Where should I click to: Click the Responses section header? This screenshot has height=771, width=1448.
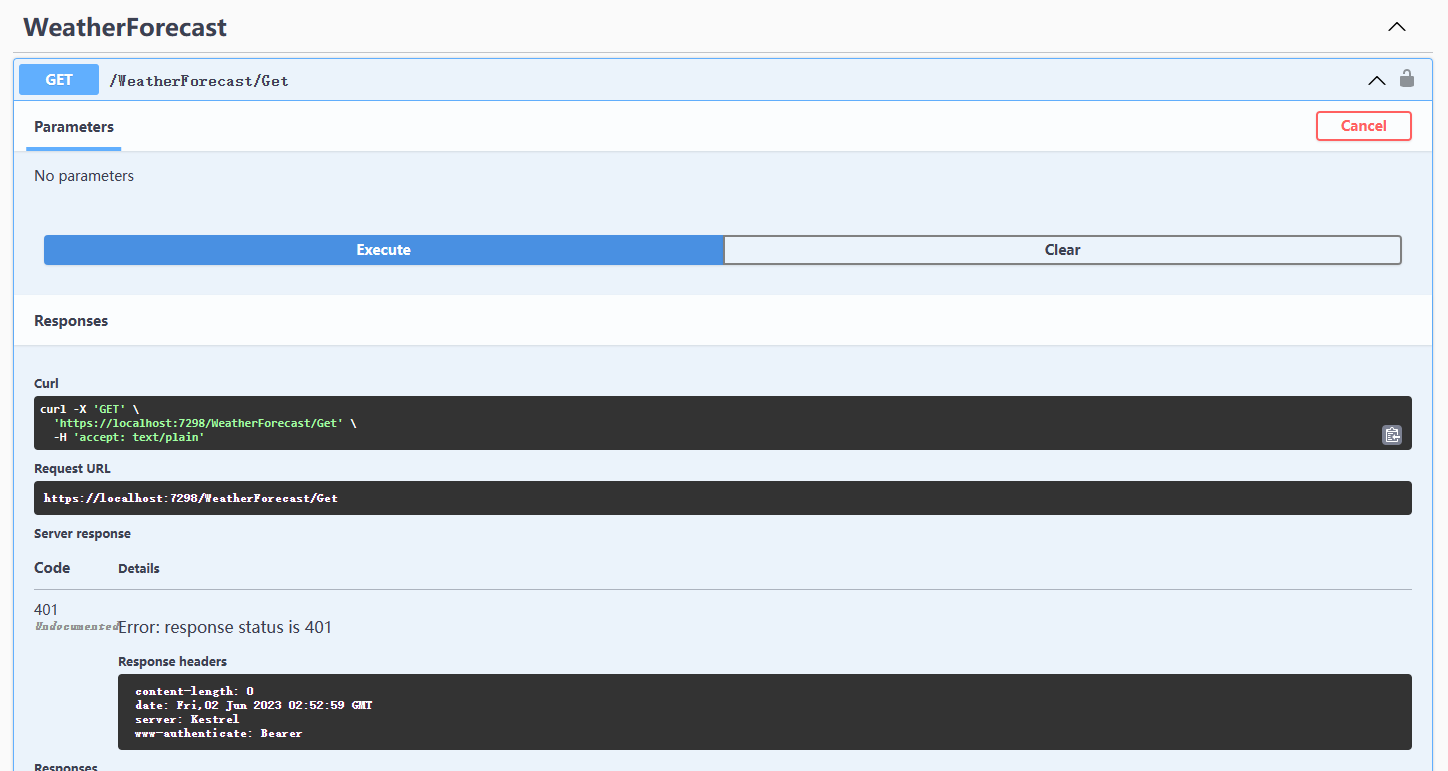click(71, 321)
